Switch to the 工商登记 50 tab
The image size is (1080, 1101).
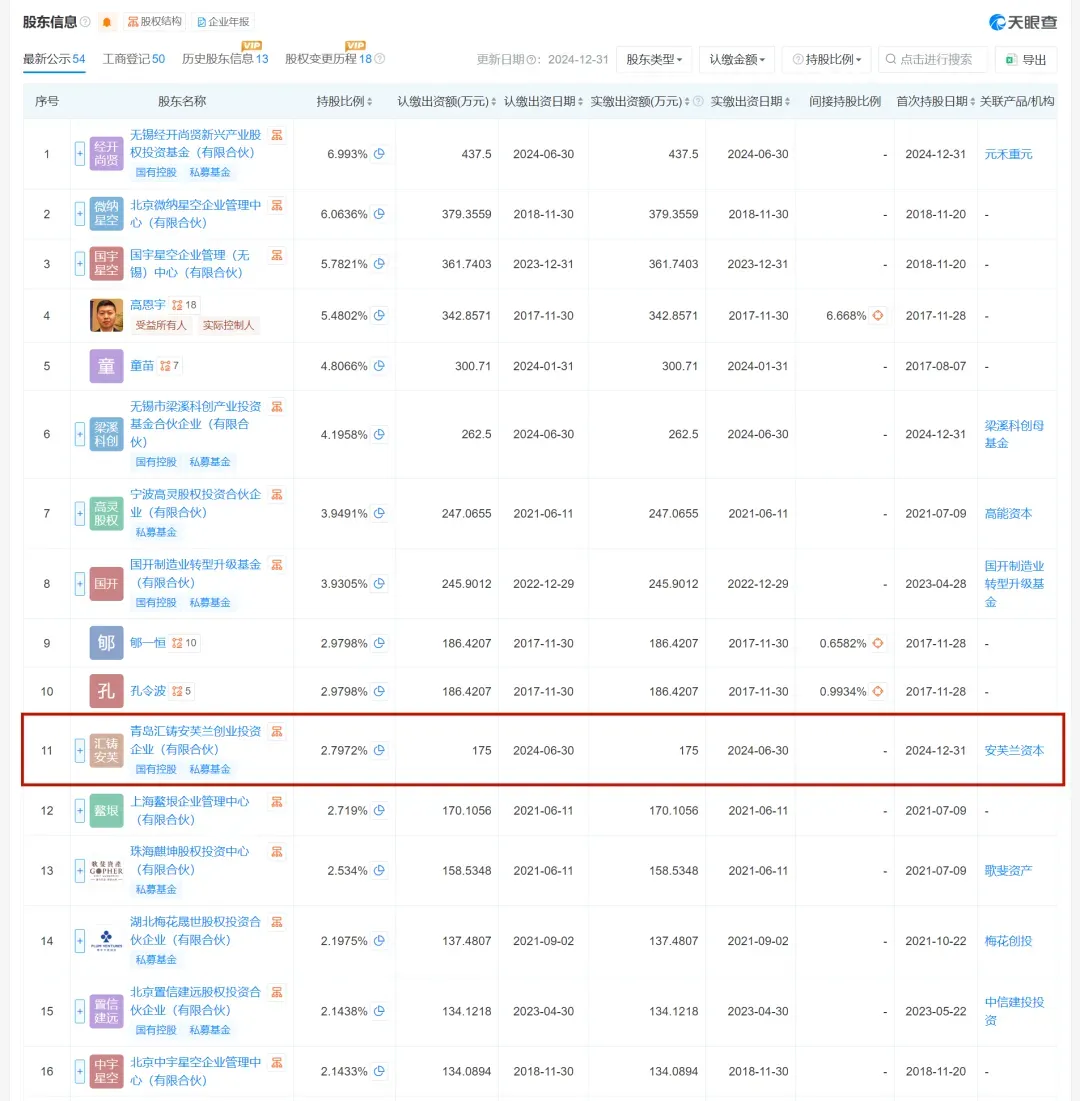(x=133, y=59)
